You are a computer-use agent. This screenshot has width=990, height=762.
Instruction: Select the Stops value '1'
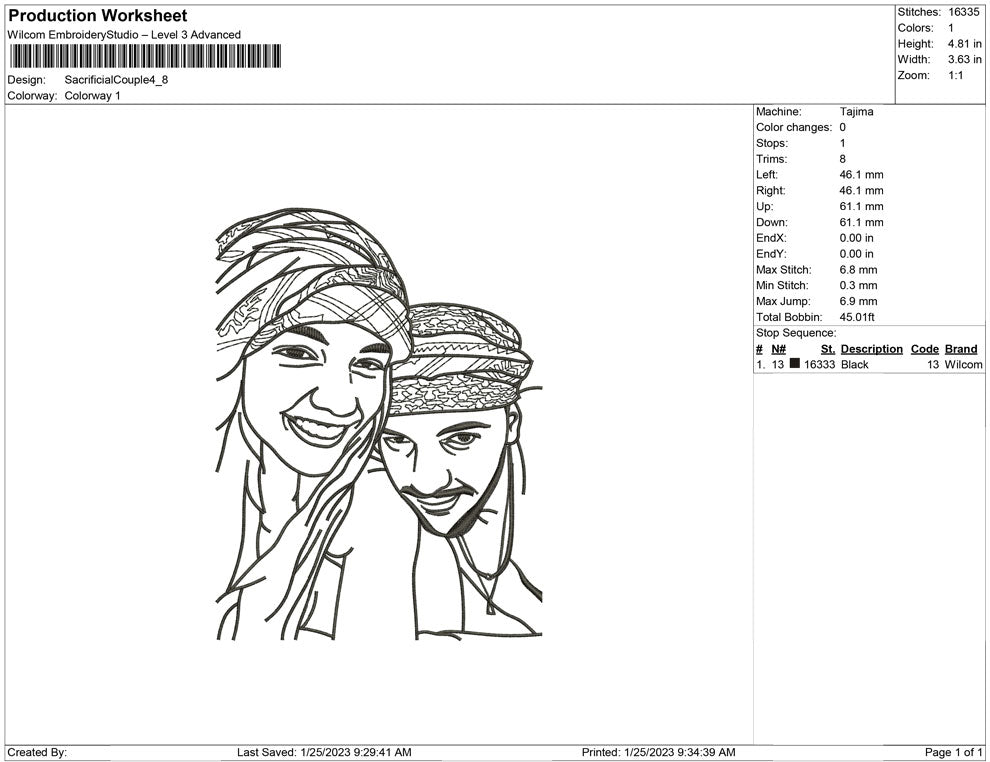click(x=842, y=143)
